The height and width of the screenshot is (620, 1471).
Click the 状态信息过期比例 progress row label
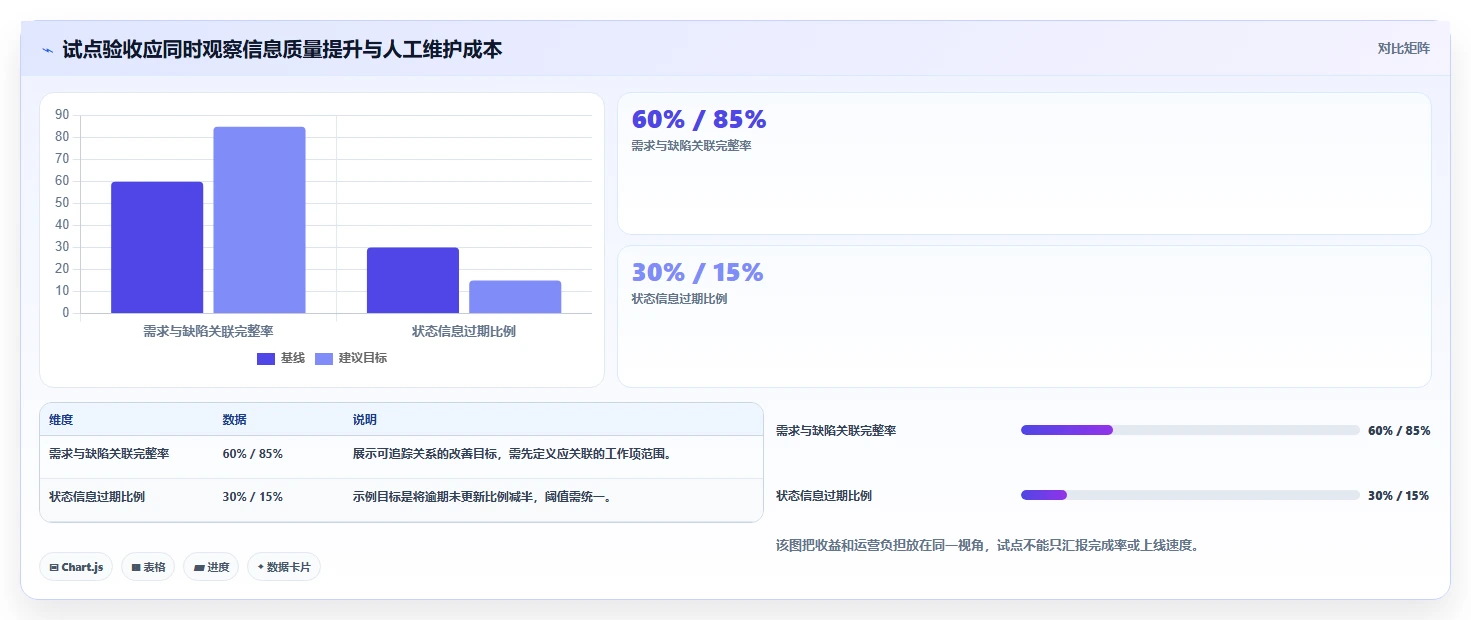click(x=824, y=496)
